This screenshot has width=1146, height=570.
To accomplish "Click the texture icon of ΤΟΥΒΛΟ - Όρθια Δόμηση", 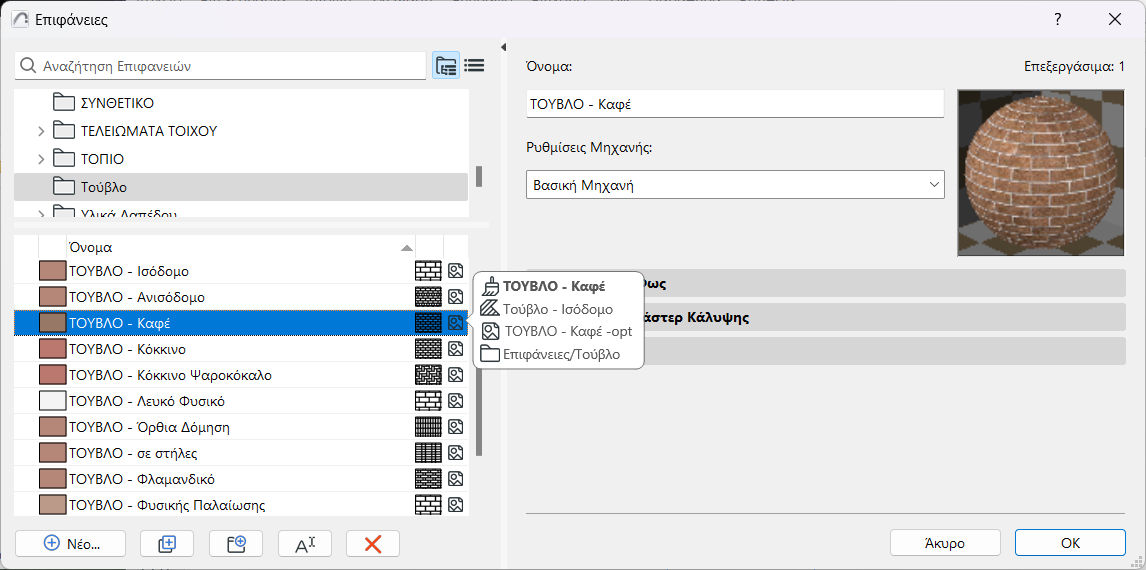I will pyautogui.click(x=455, y=427).
